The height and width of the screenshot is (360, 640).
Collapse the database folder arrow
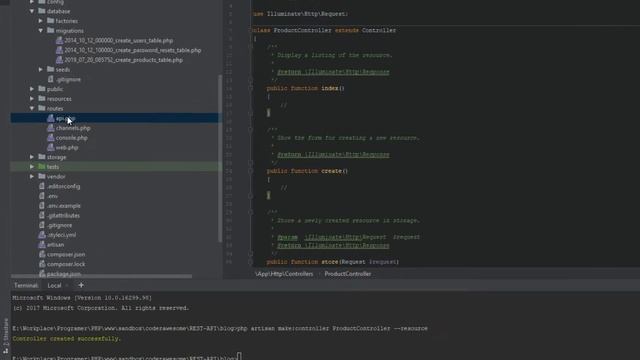tap(32, 11)
